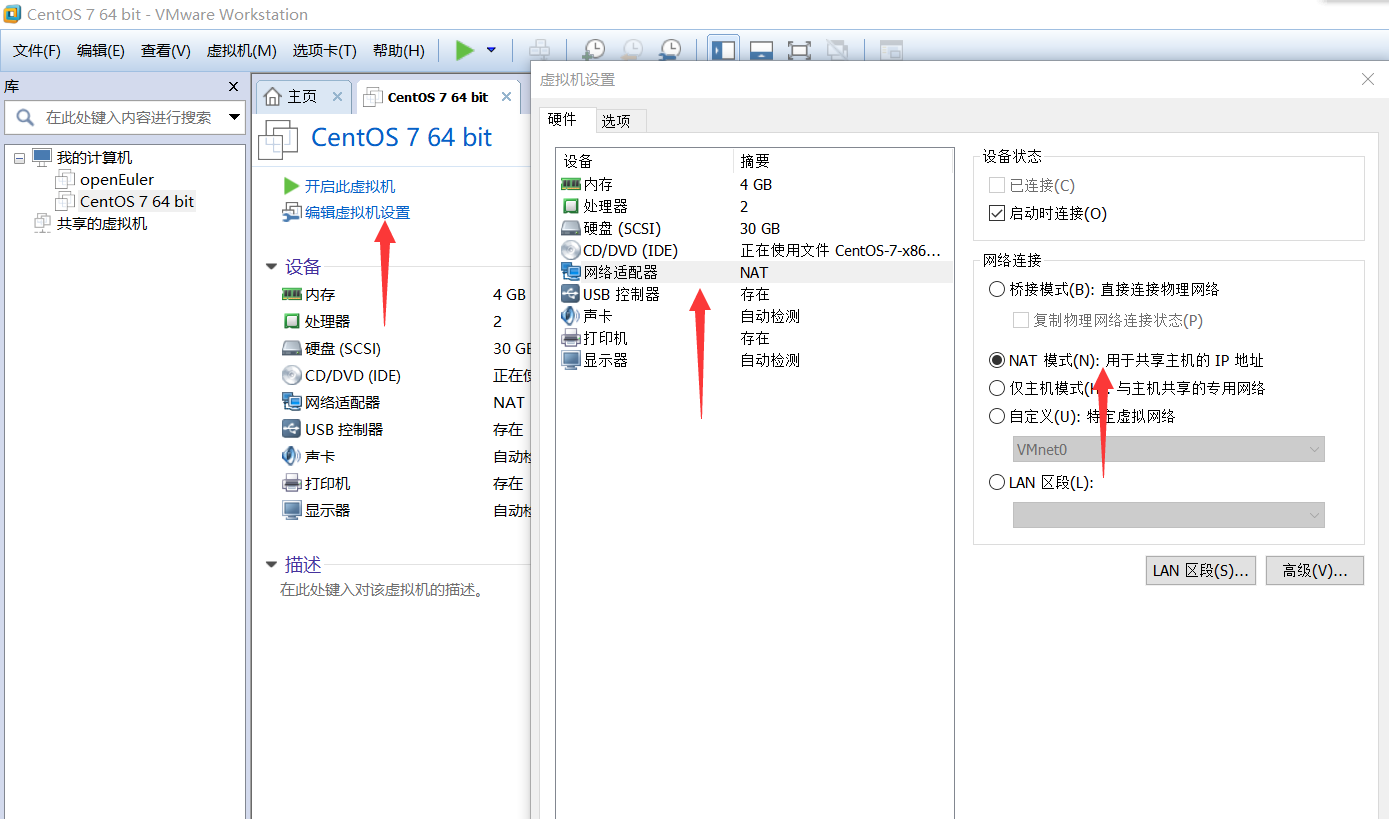Select 显示器 in settings hardware list
The image size is (1389, 819).
(754, 360)
